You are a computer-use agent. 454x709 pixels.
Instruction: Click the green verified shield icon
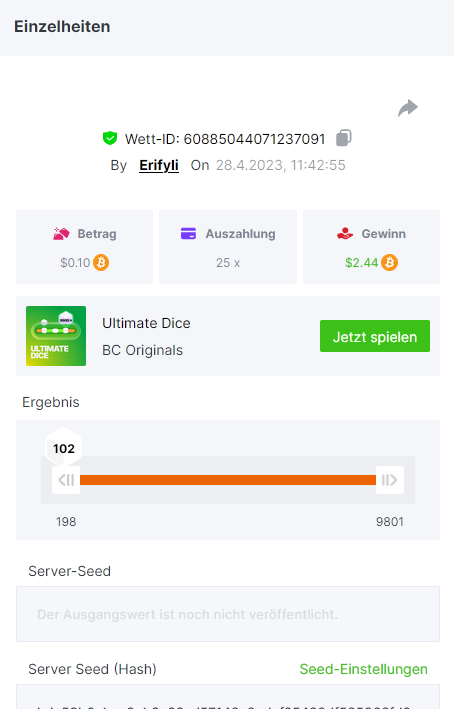(x=110, y=138)
